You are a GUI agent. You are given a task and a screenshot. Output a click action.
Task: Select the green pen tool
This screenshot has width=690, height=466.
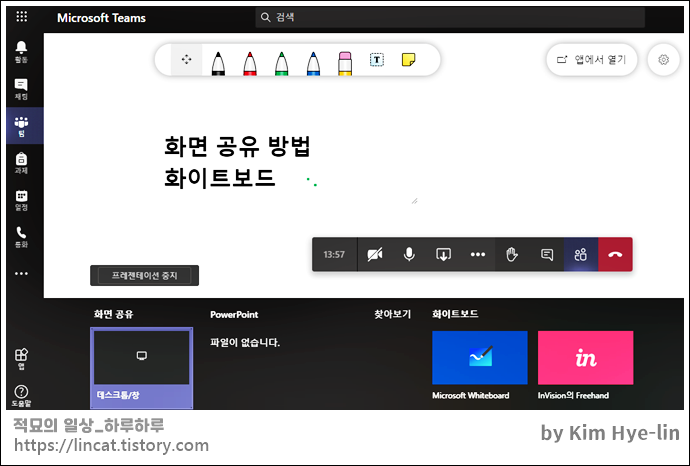pos(282,63)
